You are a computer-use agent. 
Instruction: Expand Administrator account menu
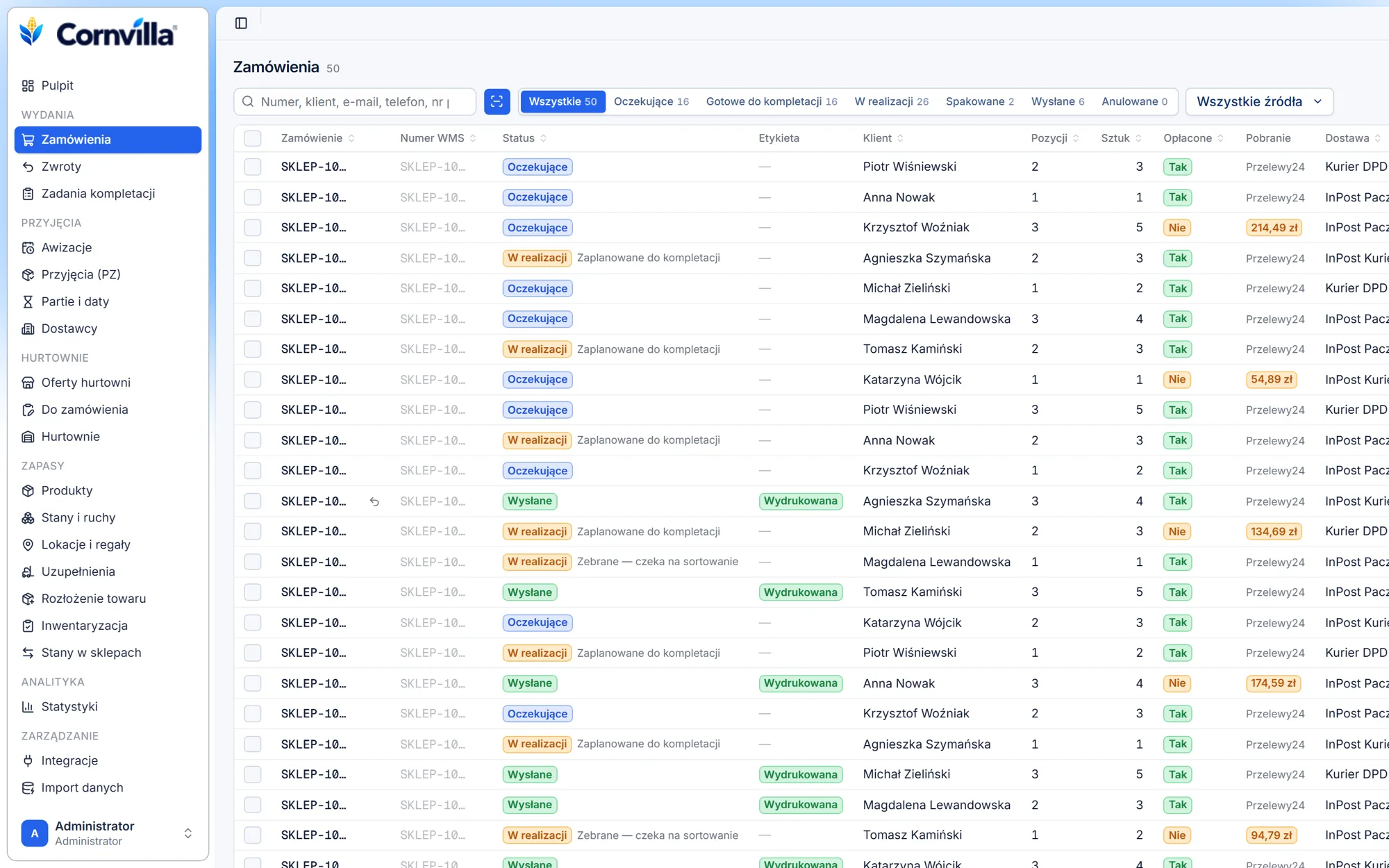click(108, 833)
